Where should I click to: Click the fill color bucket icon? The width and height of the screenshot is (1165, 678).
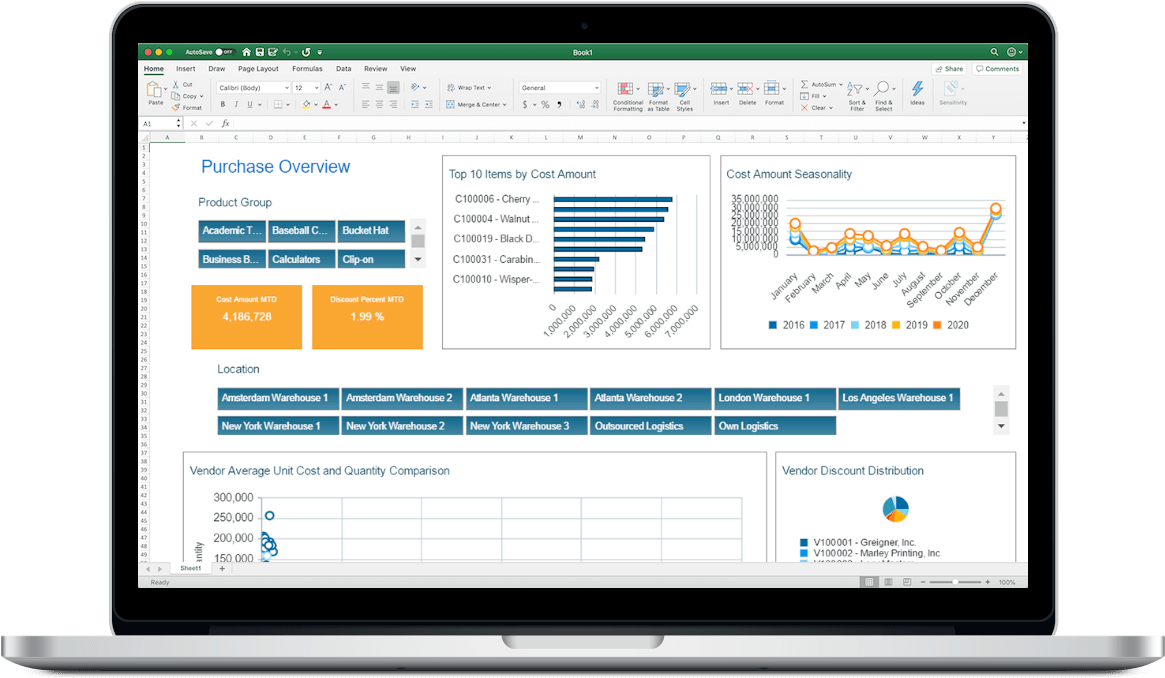(x=306, y=104)
